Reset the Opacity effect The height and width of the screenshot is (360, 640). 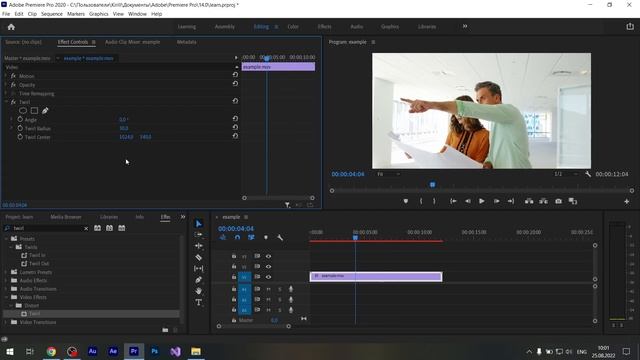pos(235,84)
